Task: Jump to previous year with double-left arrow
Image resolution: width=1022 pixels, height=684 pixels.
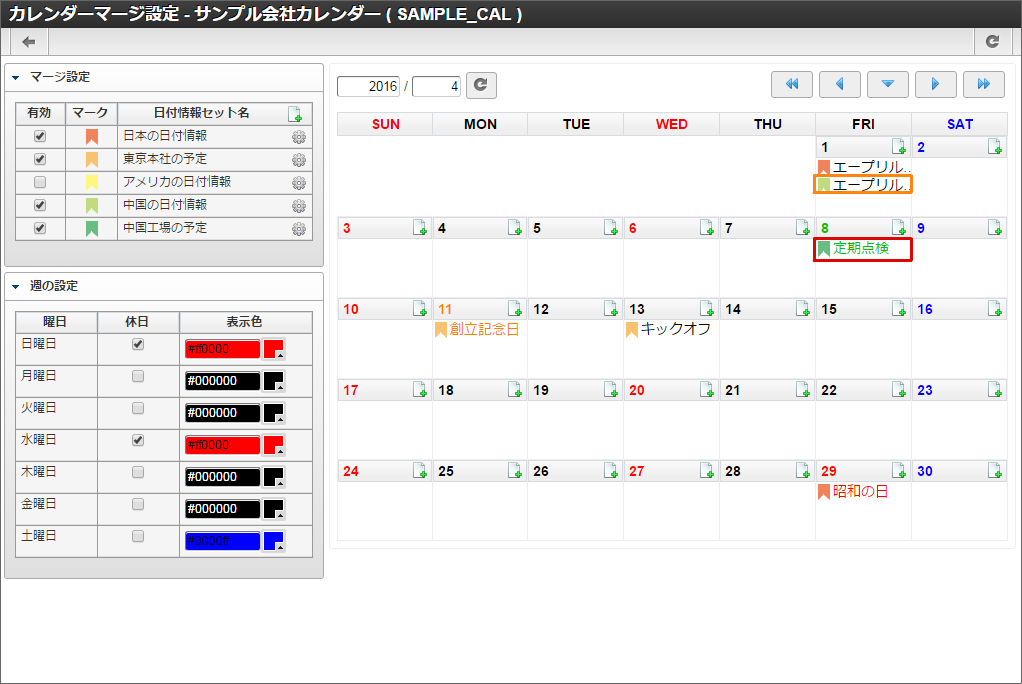Action: [x=791, y=85]
